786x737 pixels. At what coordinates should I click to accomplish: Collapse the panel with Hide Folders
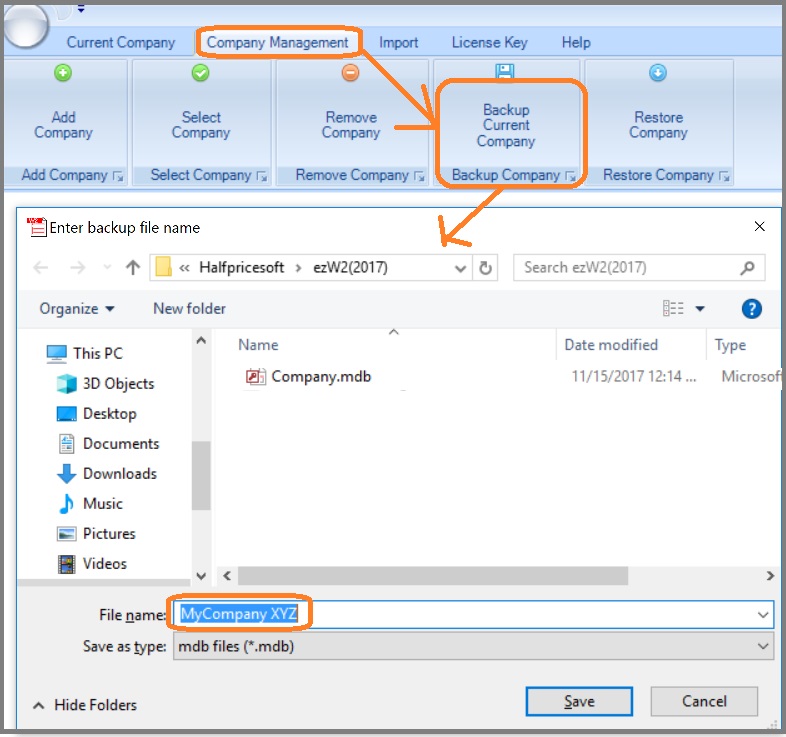tap(85, 705)
